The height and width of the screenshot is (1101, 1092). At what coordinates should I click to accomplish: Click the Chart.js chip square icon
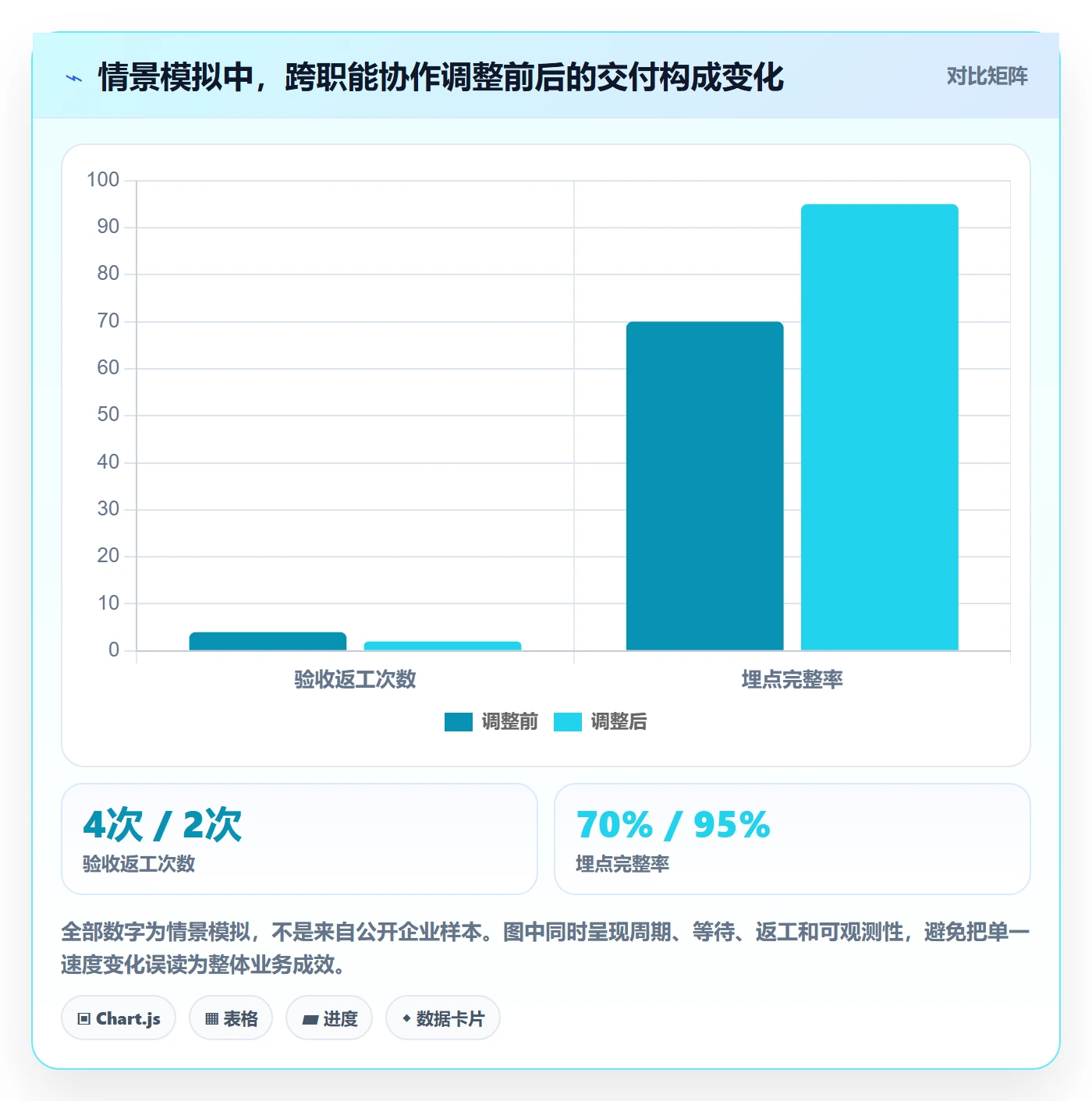click(x=84, y=1019)
